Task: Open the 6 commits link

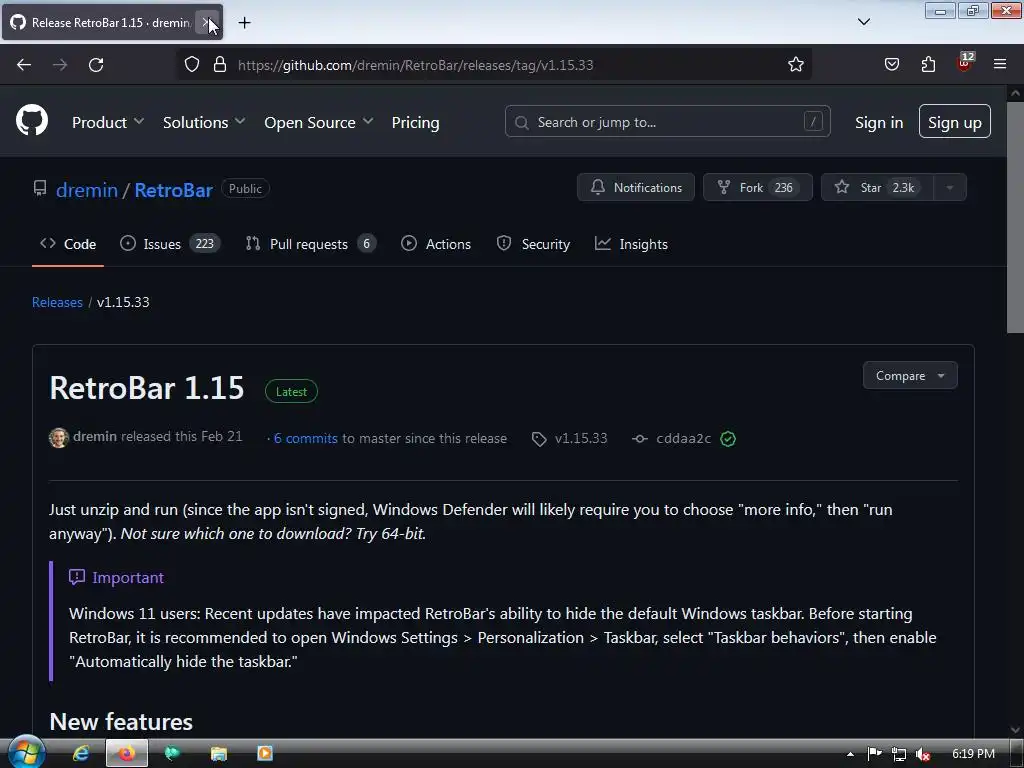Action: tap(306, 438)
